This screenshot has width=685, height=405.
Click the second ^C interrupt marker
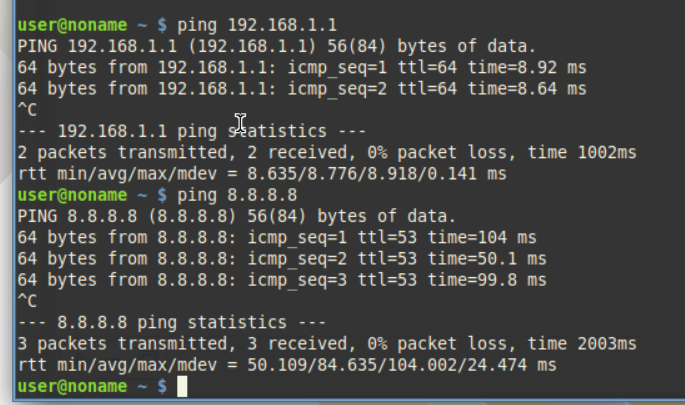point(28,301)
